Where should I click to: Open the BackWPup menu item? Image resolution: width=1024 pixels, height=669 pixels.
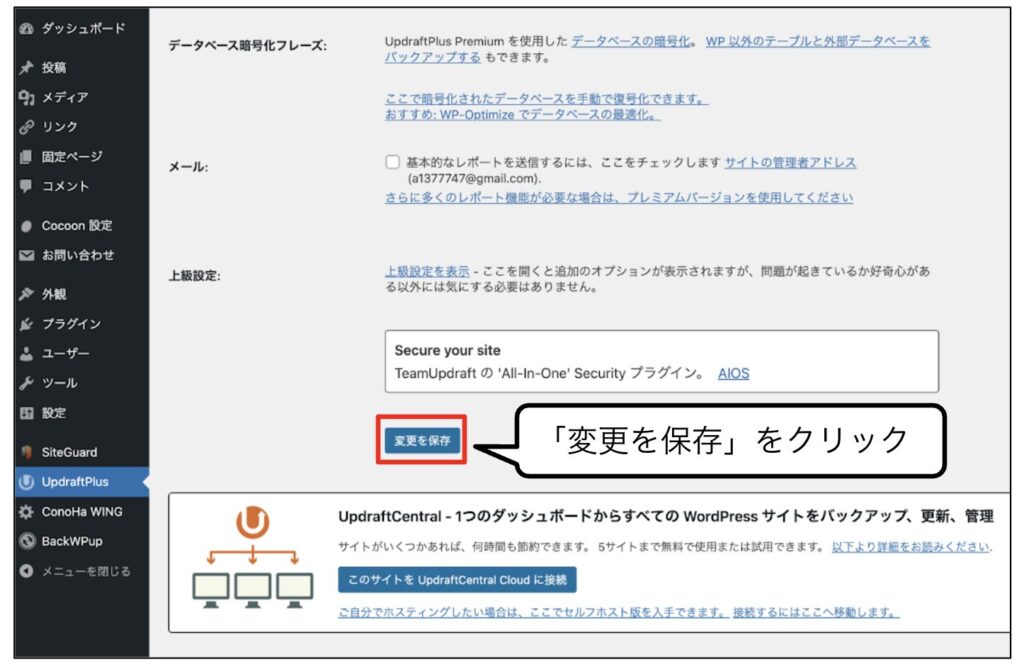click(82, 541)
